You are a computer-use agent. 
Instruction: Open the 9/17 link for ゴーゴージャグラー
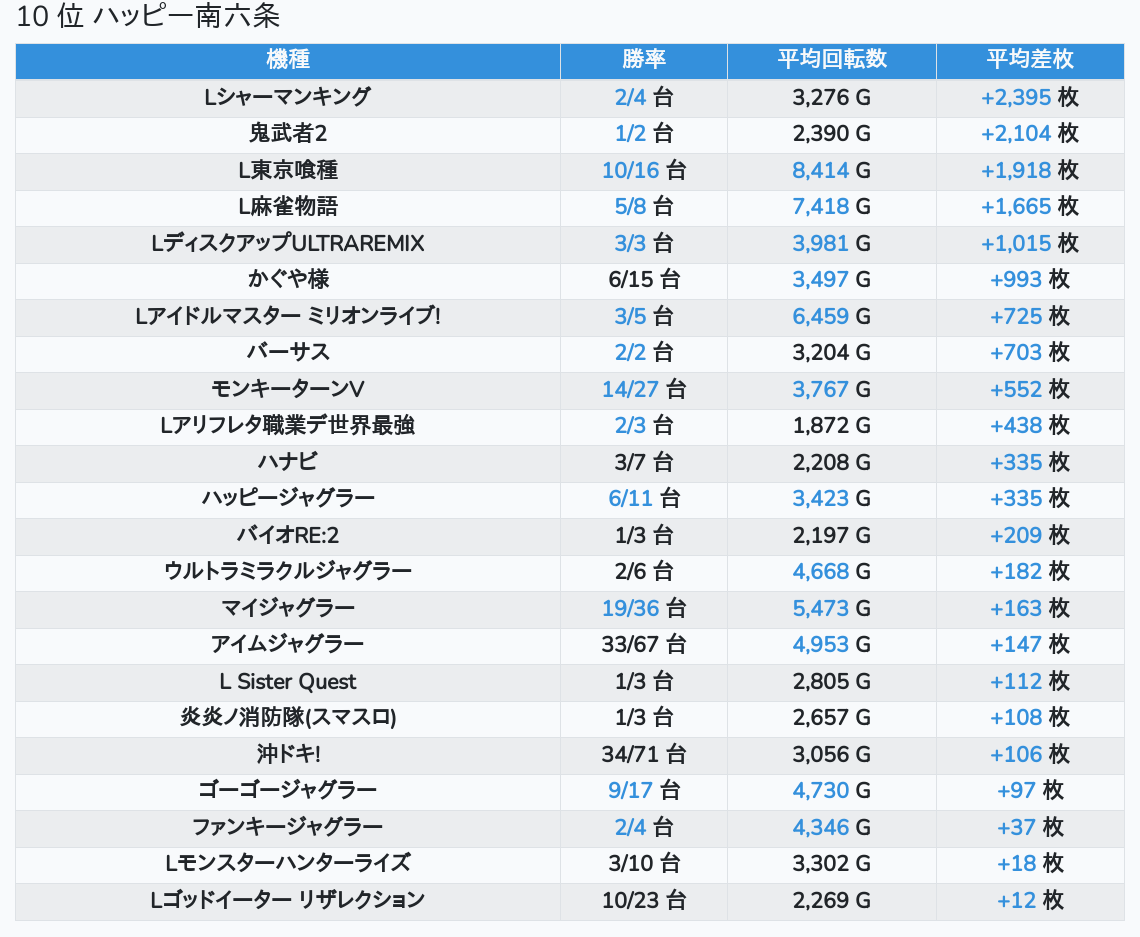[x=630, y=791]
